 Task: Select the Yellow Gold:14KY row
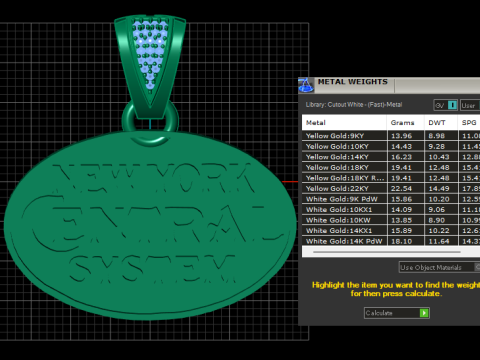(391, 157)
